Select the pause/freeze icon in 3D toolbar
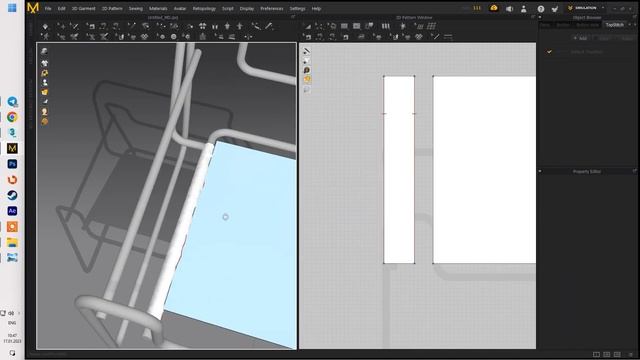640x360 pixels. point(215,27)
